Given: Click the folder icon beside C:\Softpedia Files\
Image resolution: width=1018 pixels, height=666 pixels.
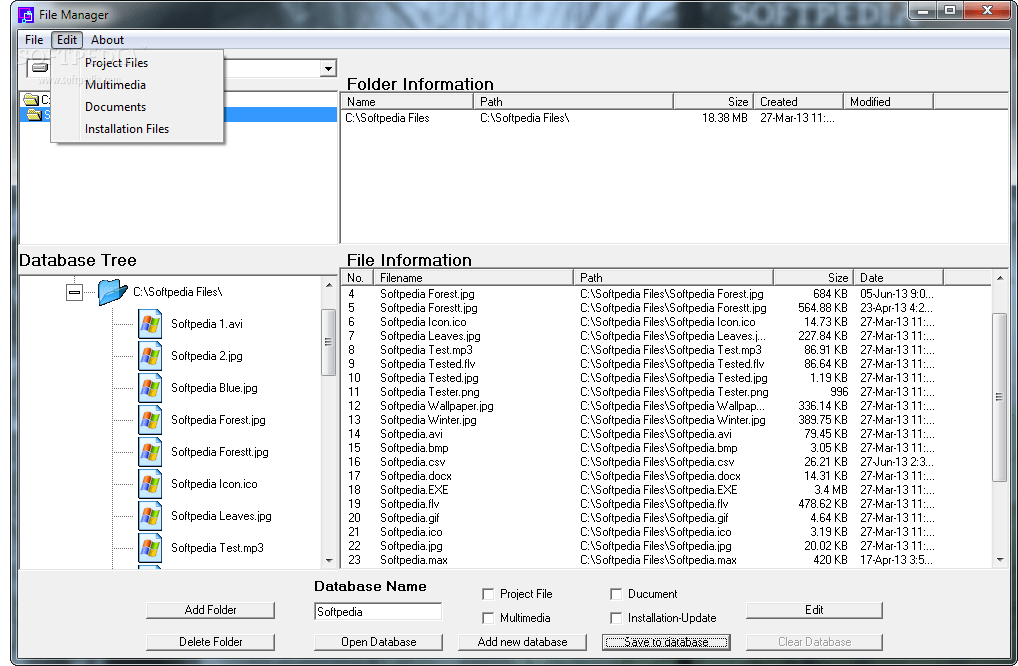Looking at the screenshot, I should click(112, 291).
